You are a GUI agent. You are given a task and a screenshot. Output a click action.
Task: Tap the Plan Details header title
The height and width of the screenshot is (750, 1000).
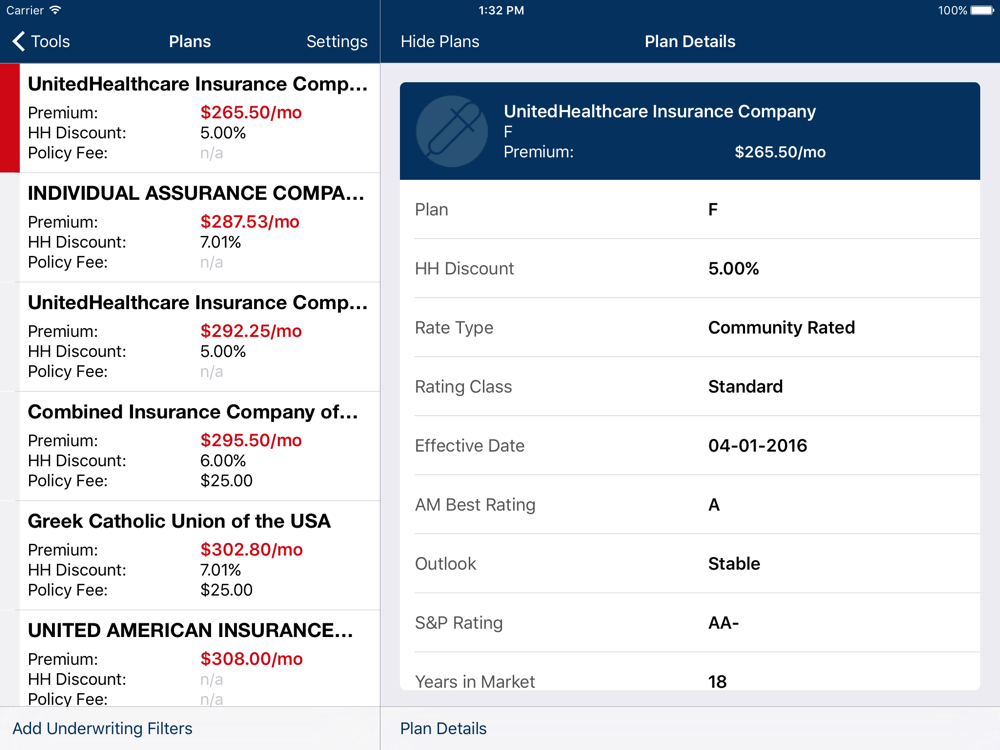point(690,41)
